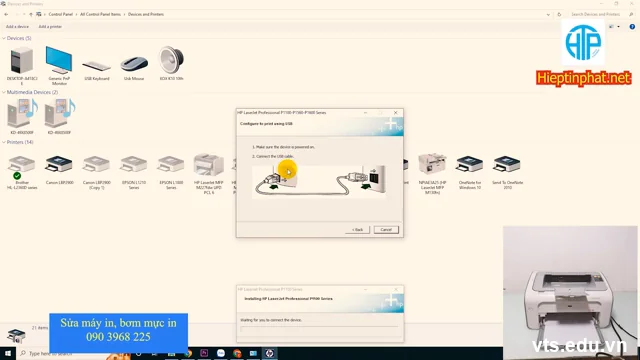Viewport: 640px width, 360px height.
Task: Click the installation progress bar
Action: pyautogui.click(x=319, y=329)
